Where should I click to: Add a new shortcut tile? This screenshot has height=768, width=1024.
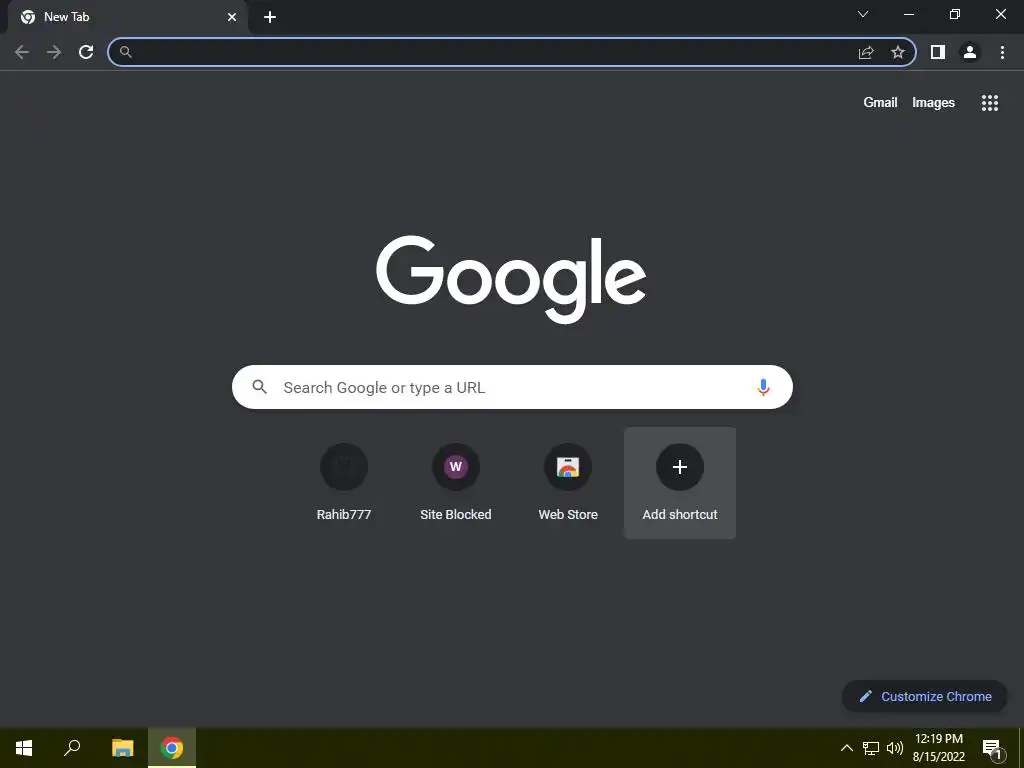click(x=680, y=483)
